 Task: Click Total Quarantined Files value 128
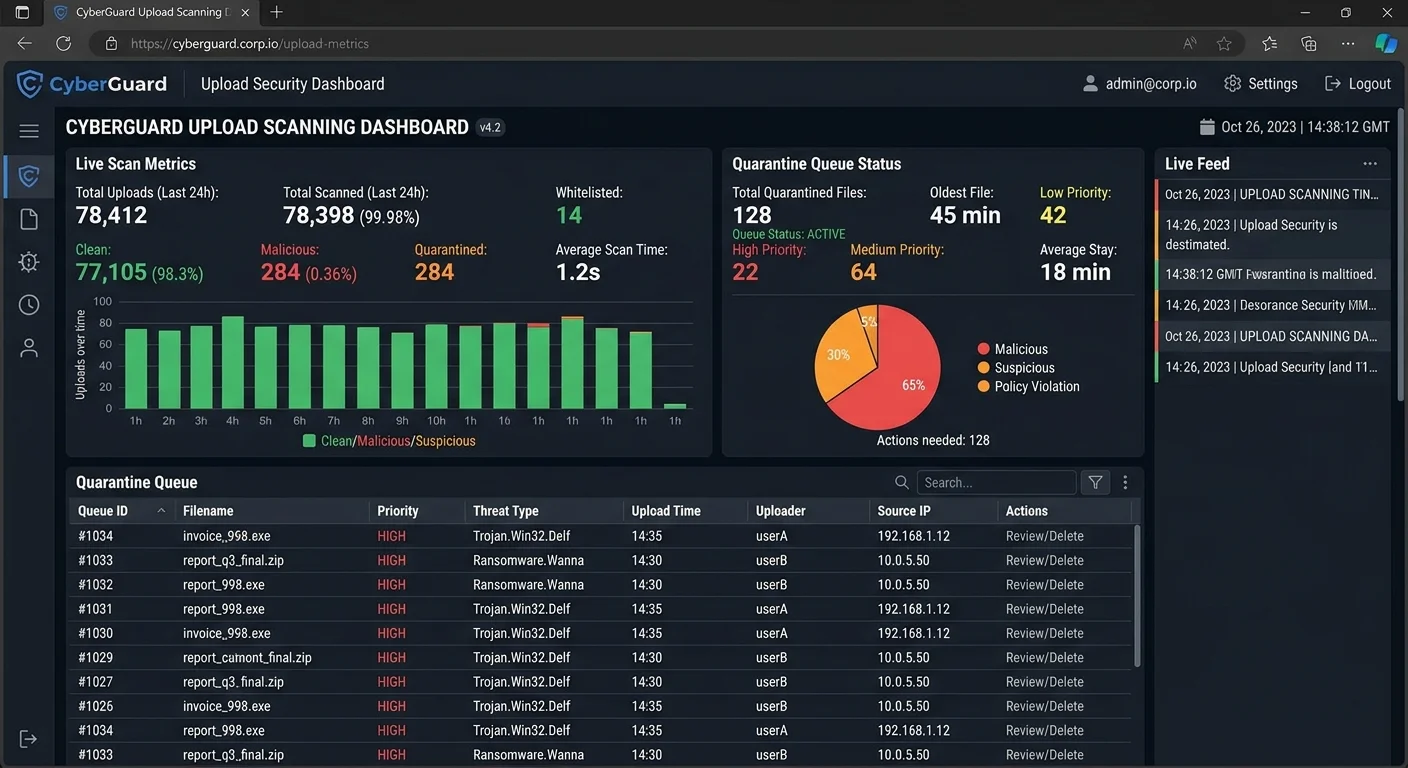click(752, 215)
